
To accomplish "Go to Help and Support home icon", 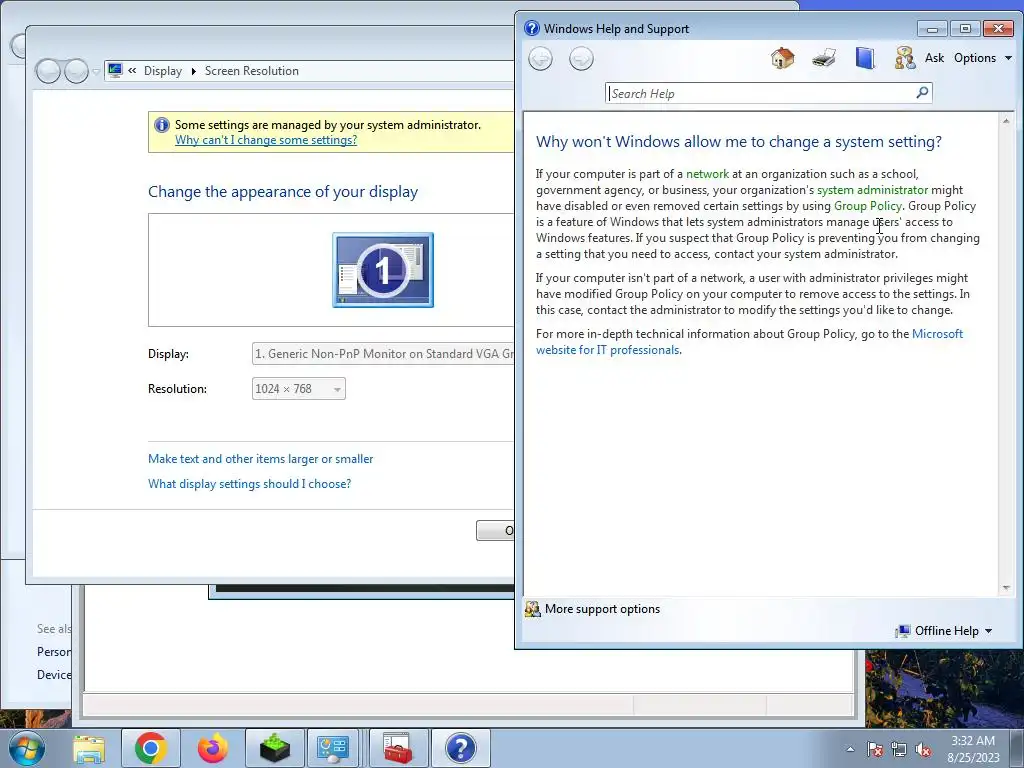I will [782, 58].
